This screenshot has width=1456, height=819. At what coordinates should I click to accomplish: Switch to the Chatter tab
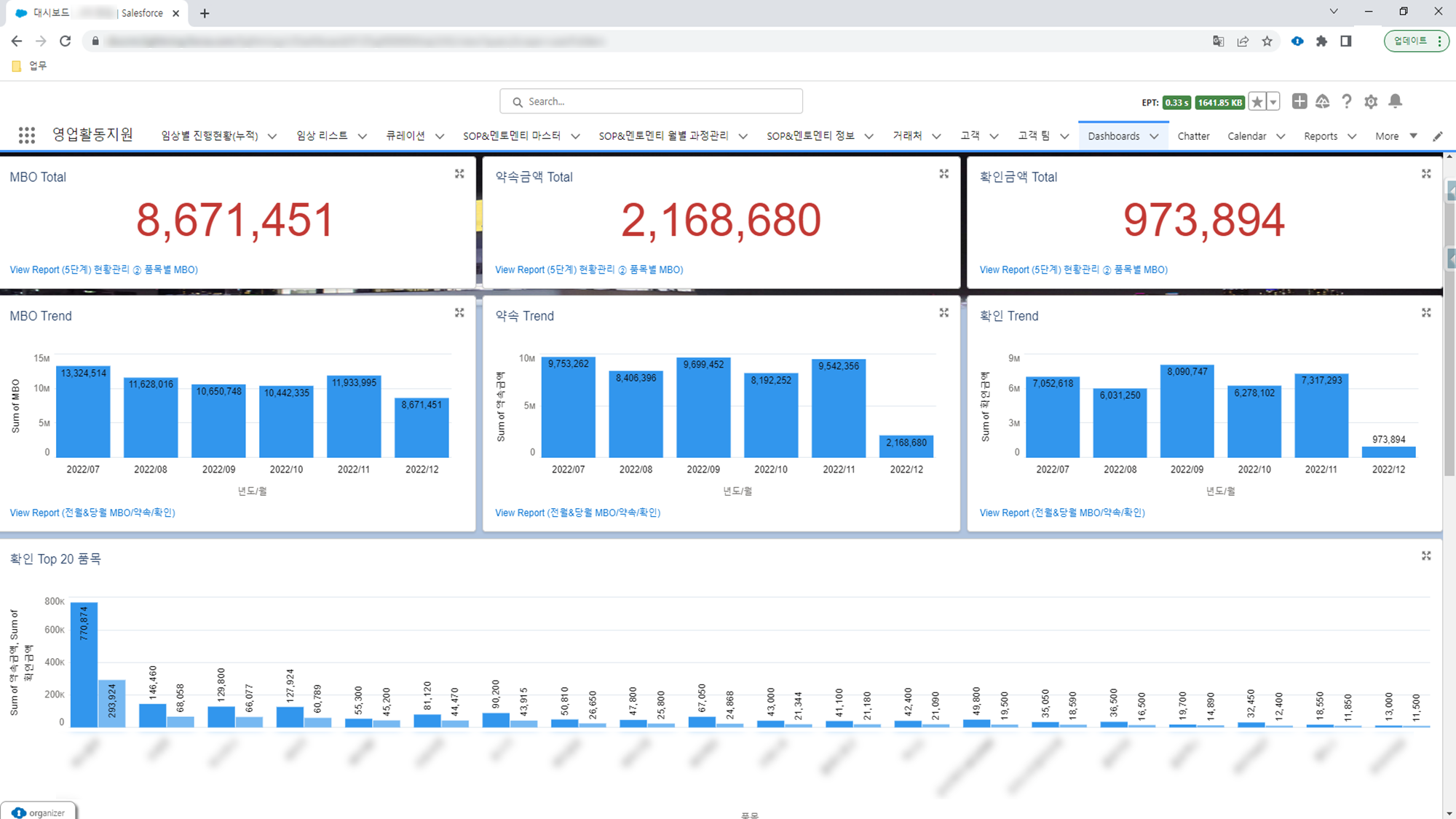click(x=1193, y=136)
